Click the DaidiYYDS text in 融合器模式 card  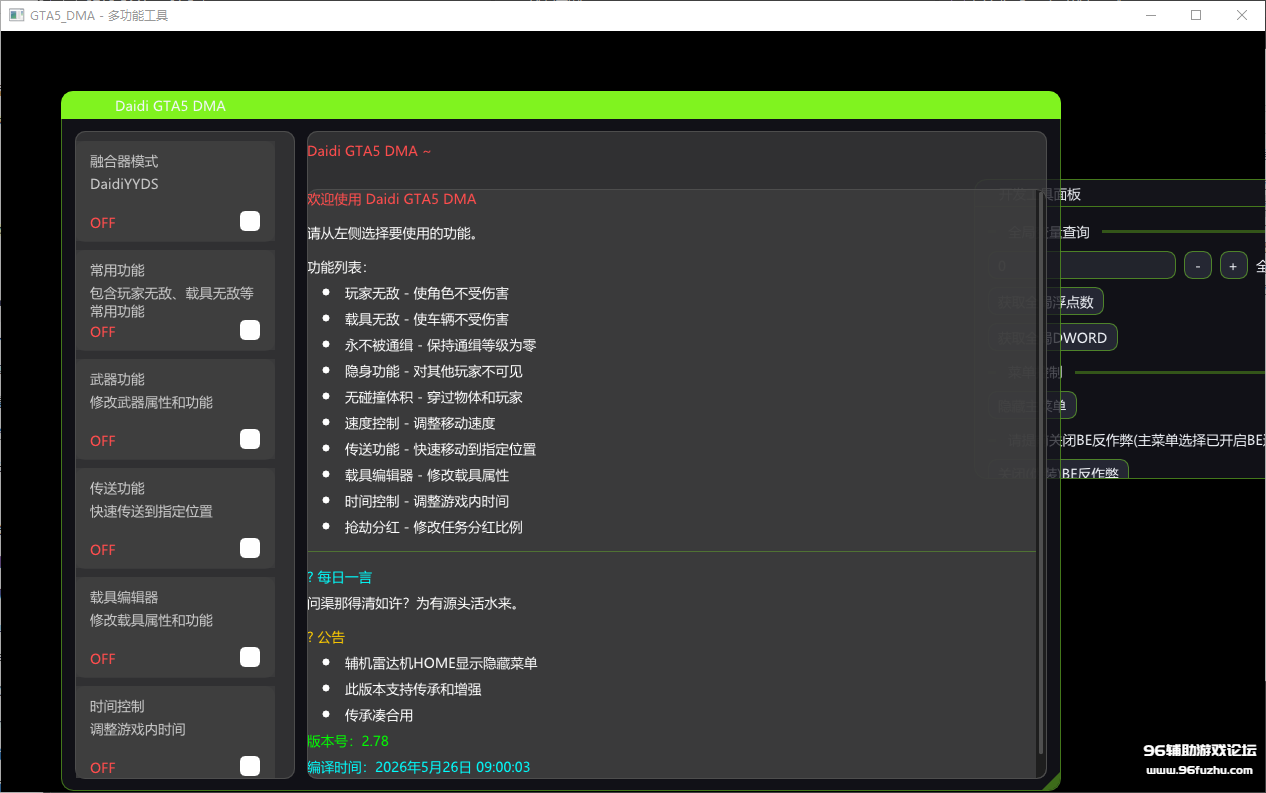pyautogui.click(x=124, y=184)
